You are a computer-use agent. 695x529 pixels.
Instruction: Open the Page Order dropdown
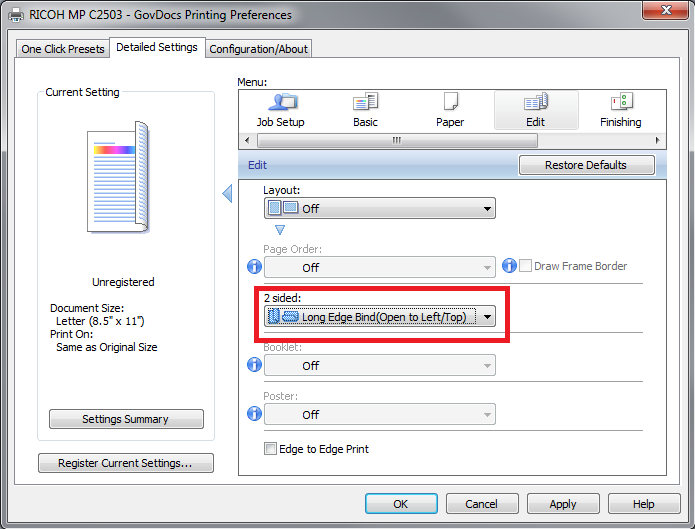(x=380, y=267)
